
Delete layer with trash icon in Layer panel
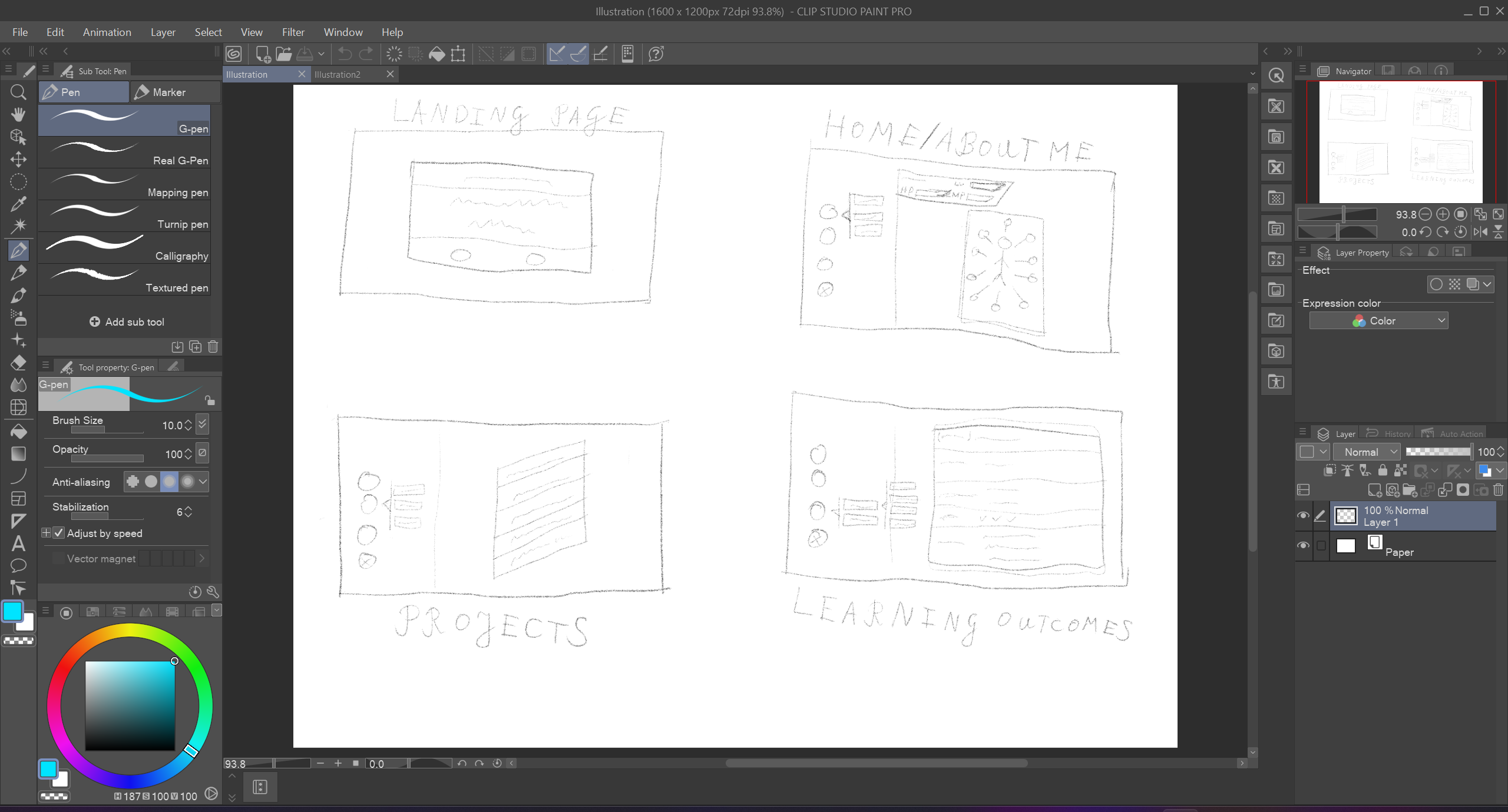(x=1499, y=490)
